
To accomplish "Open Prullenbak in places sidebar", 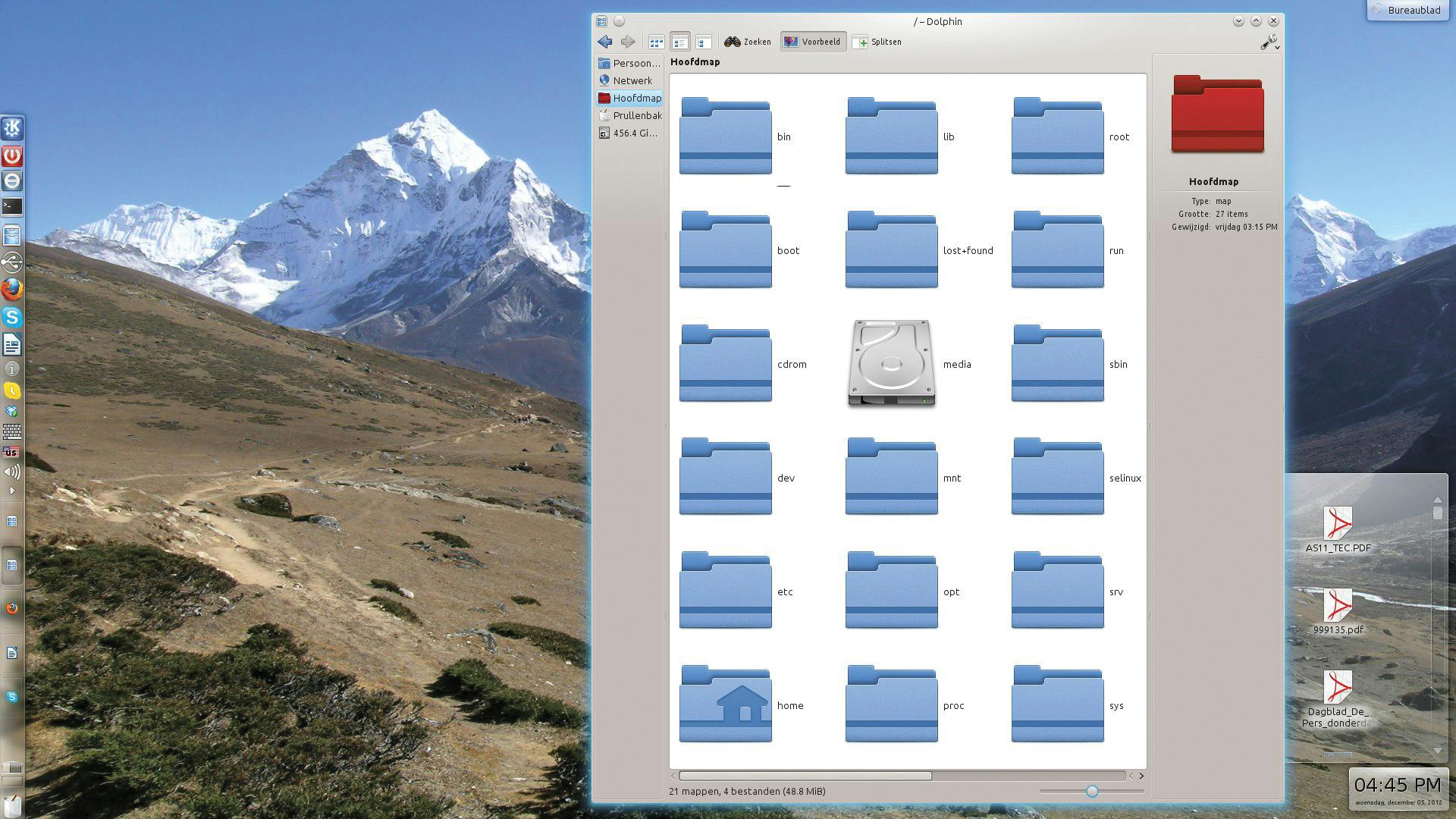I will click(x=636, y=115).
